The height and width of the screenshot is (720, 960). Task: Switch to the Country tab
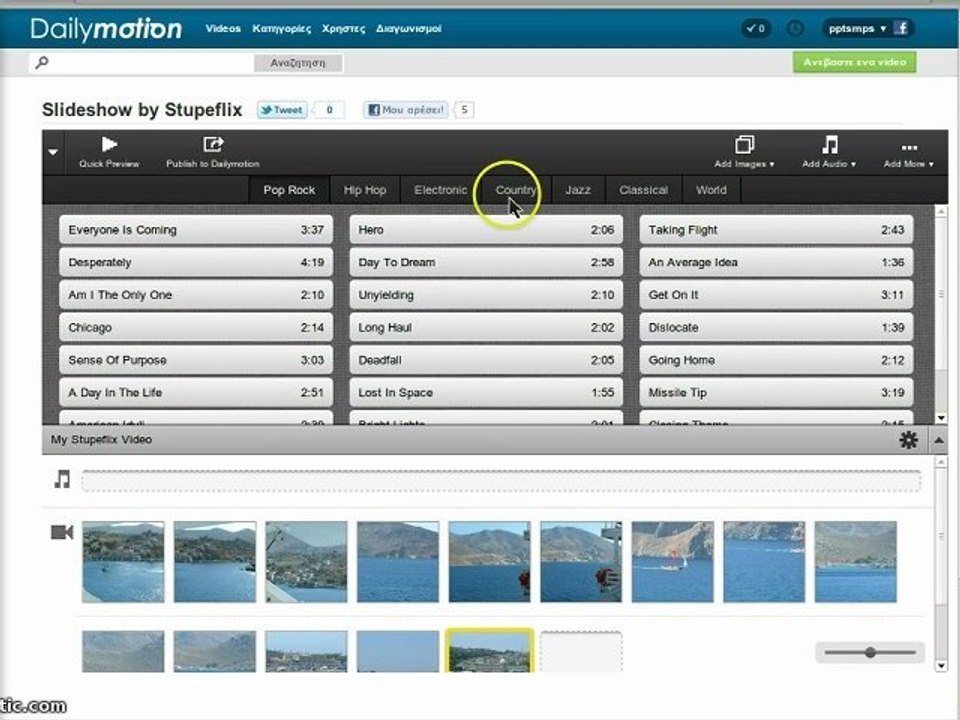coord(516,190)
